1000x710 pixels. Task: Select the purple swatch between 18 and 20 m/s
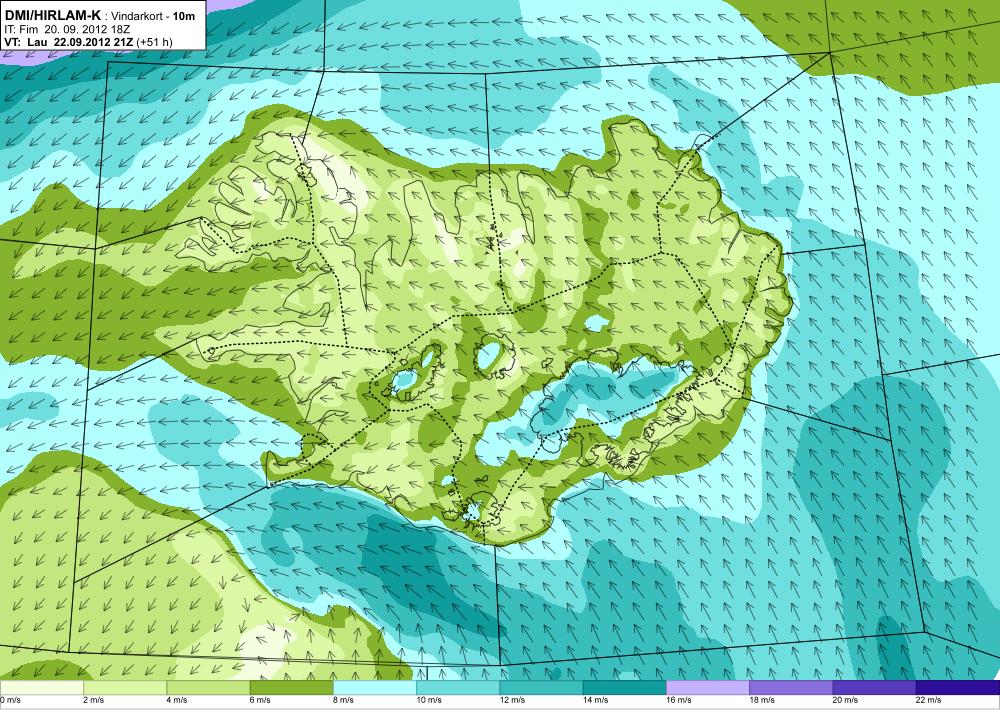[791, 688]
